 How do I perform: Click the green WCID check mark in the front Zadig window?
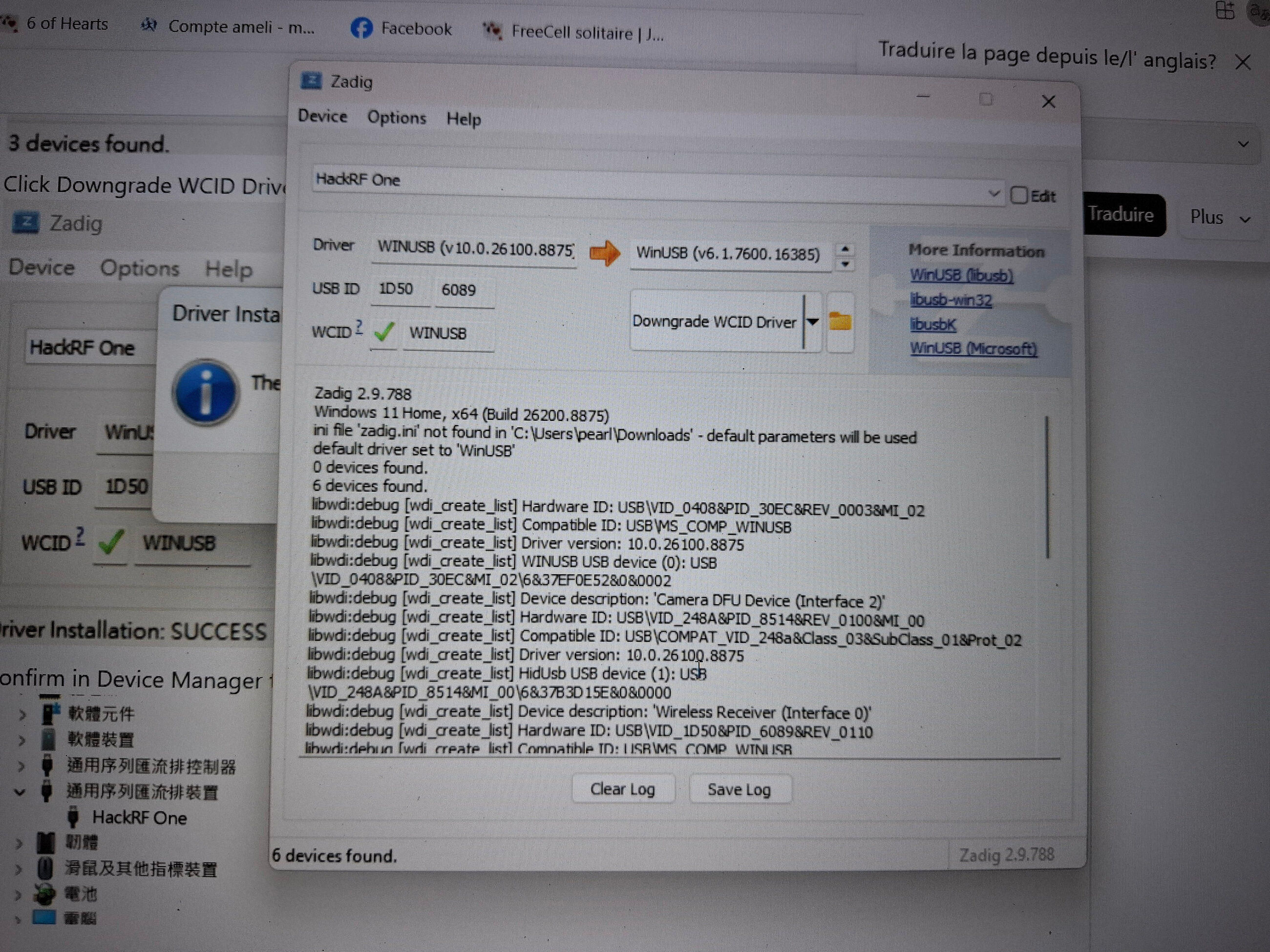click(x=384, y=331)
